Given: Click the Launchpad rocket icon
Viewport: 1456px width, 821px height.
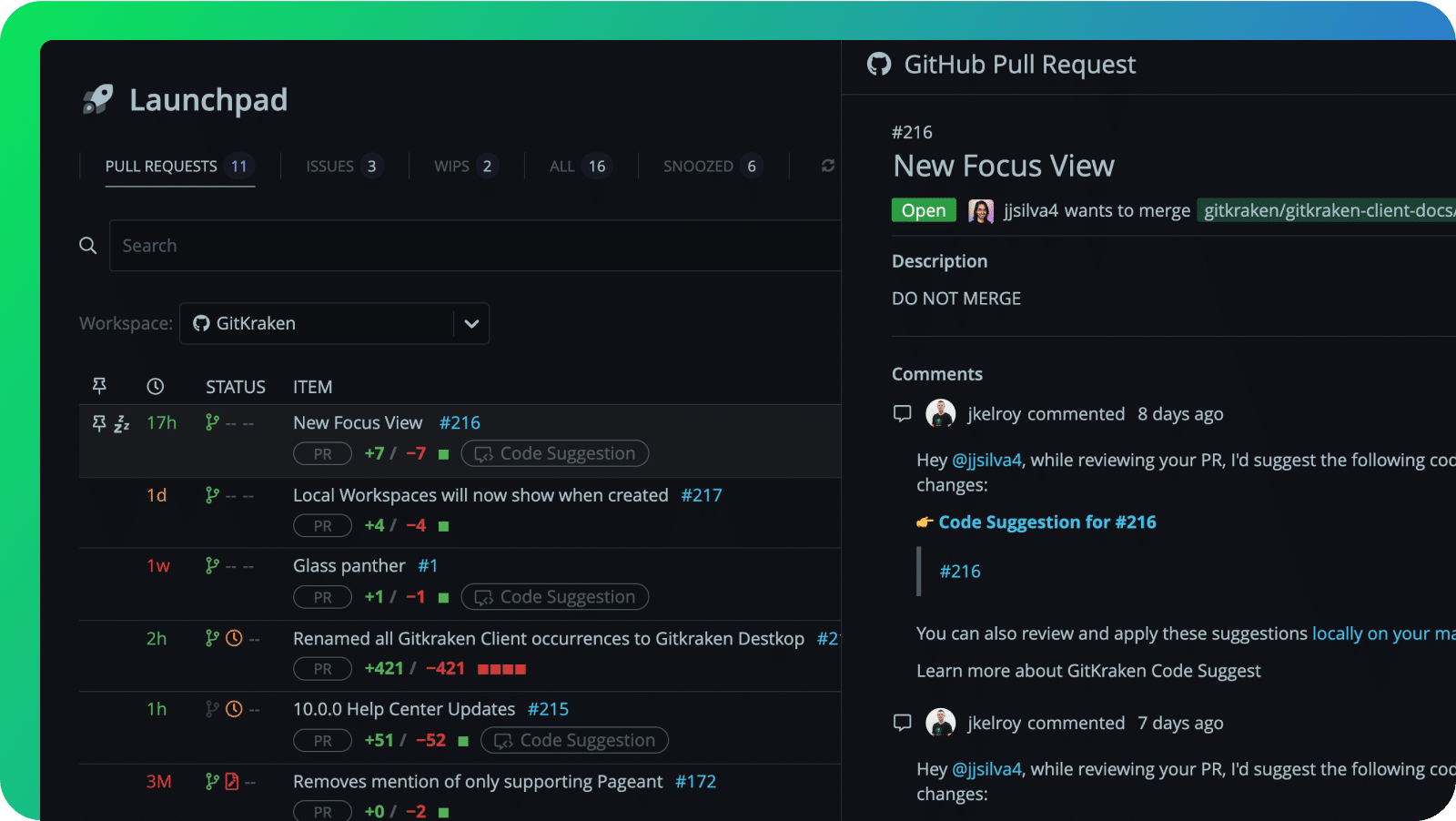Looking at the screenshot, I should (x=98, y=99).
